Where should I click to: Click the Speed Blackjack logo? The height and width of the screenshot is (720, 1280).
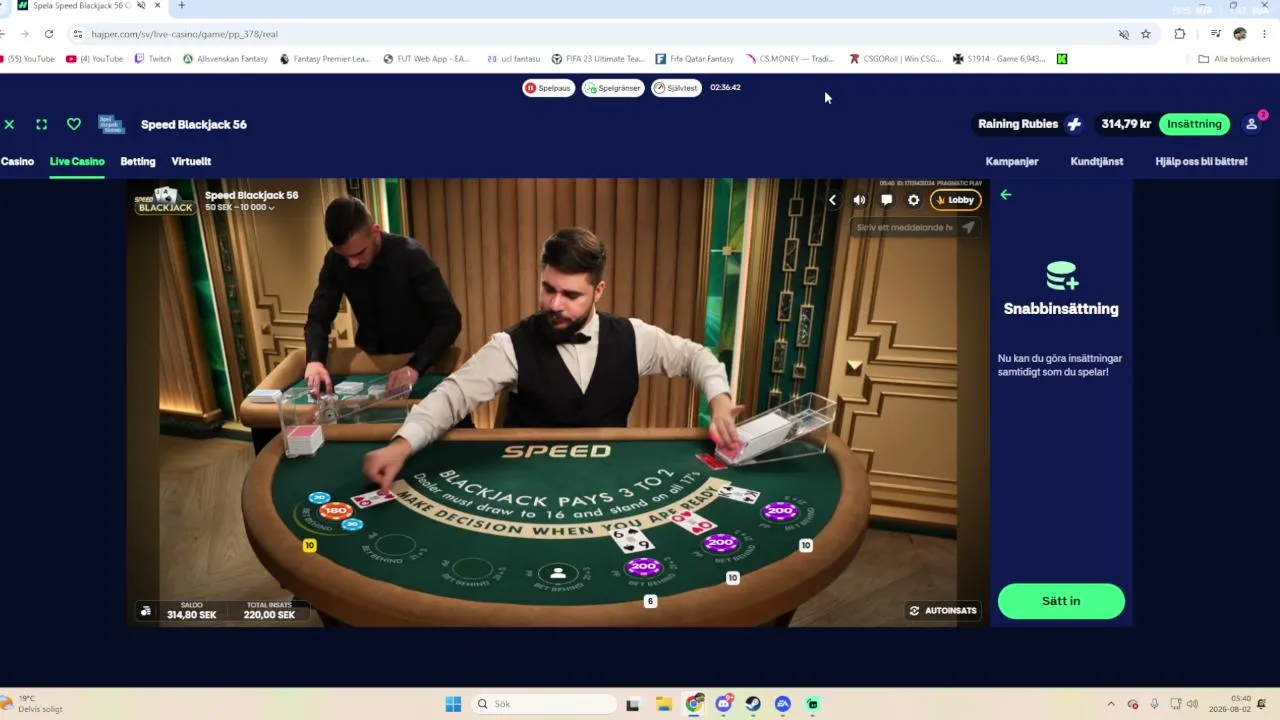pyautogui.click(x=165, y=200)
